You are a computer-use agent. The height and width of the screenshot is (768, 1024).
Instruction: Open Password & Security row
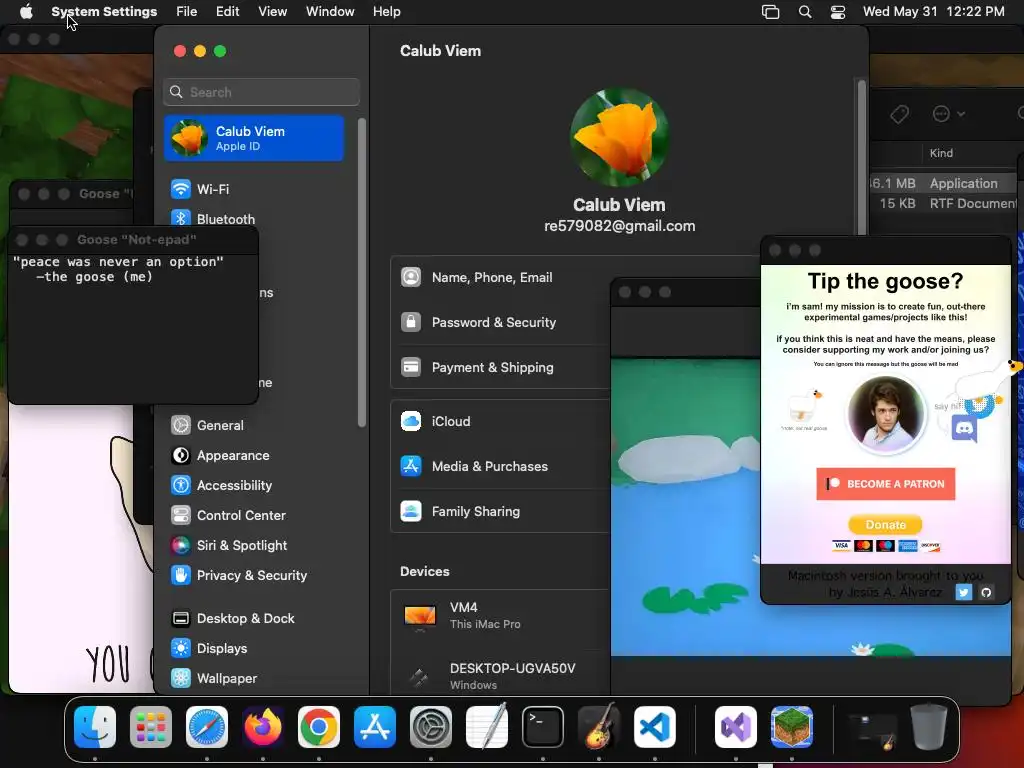500,323
